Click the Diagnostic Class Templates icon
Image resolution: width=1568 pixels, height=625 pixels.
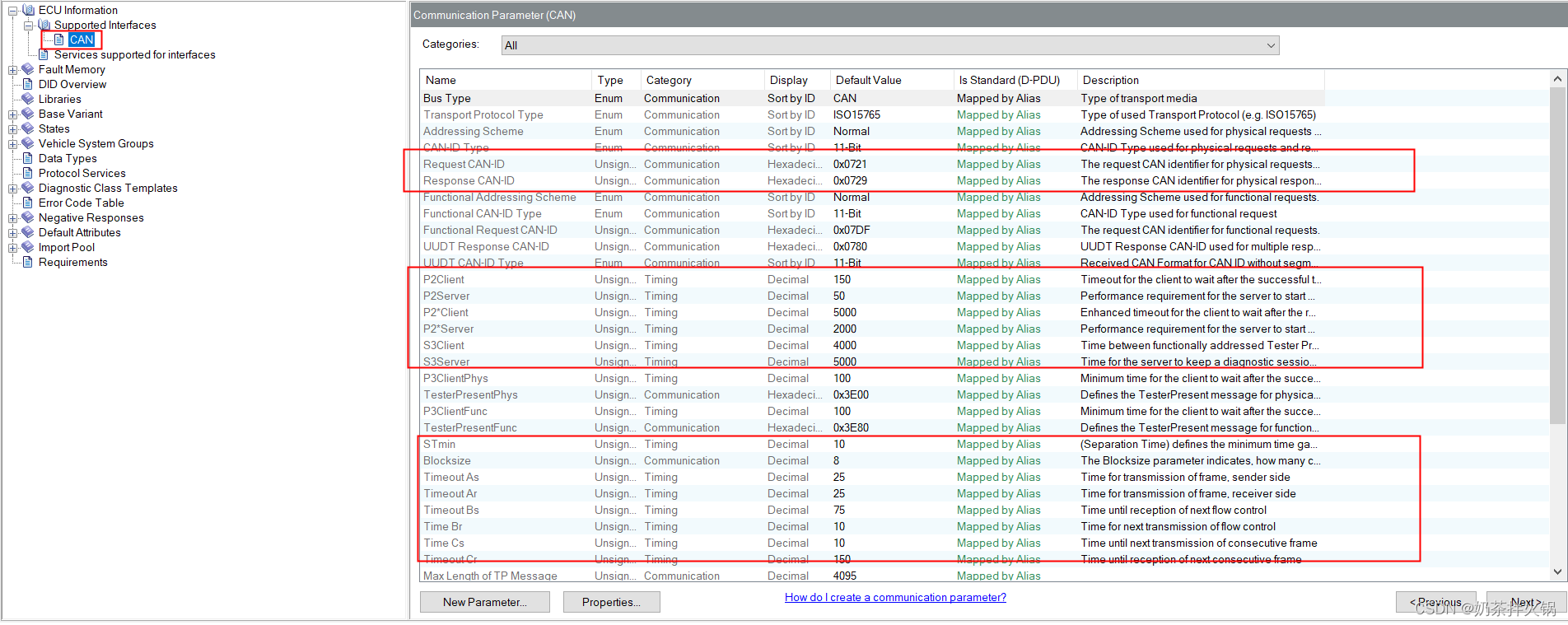28,188
